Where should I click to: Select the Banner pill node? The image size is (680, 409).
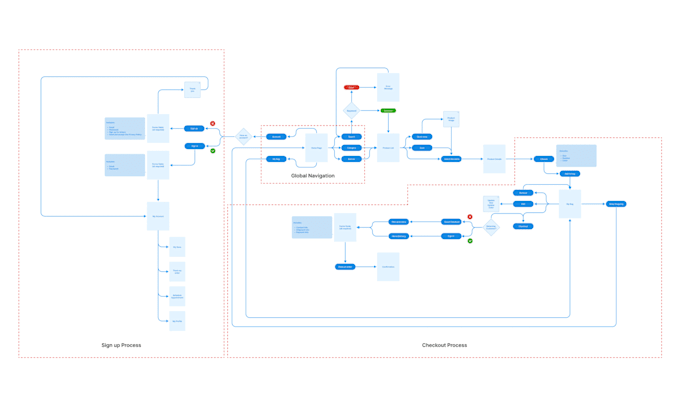pyautogui.click(x=351, y=159)
